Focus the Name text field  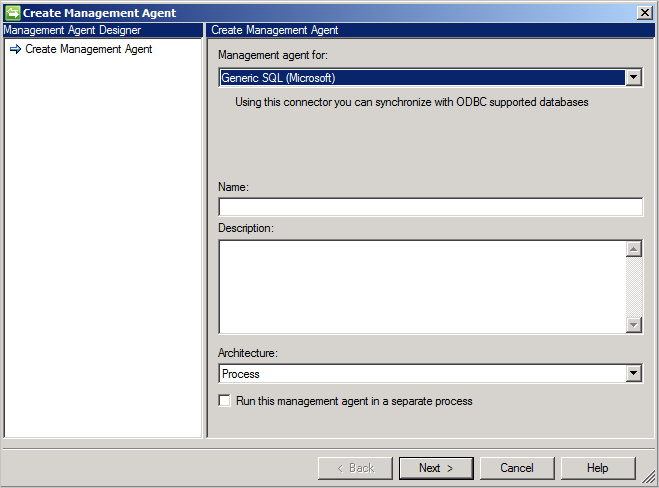tap(430, 207)
